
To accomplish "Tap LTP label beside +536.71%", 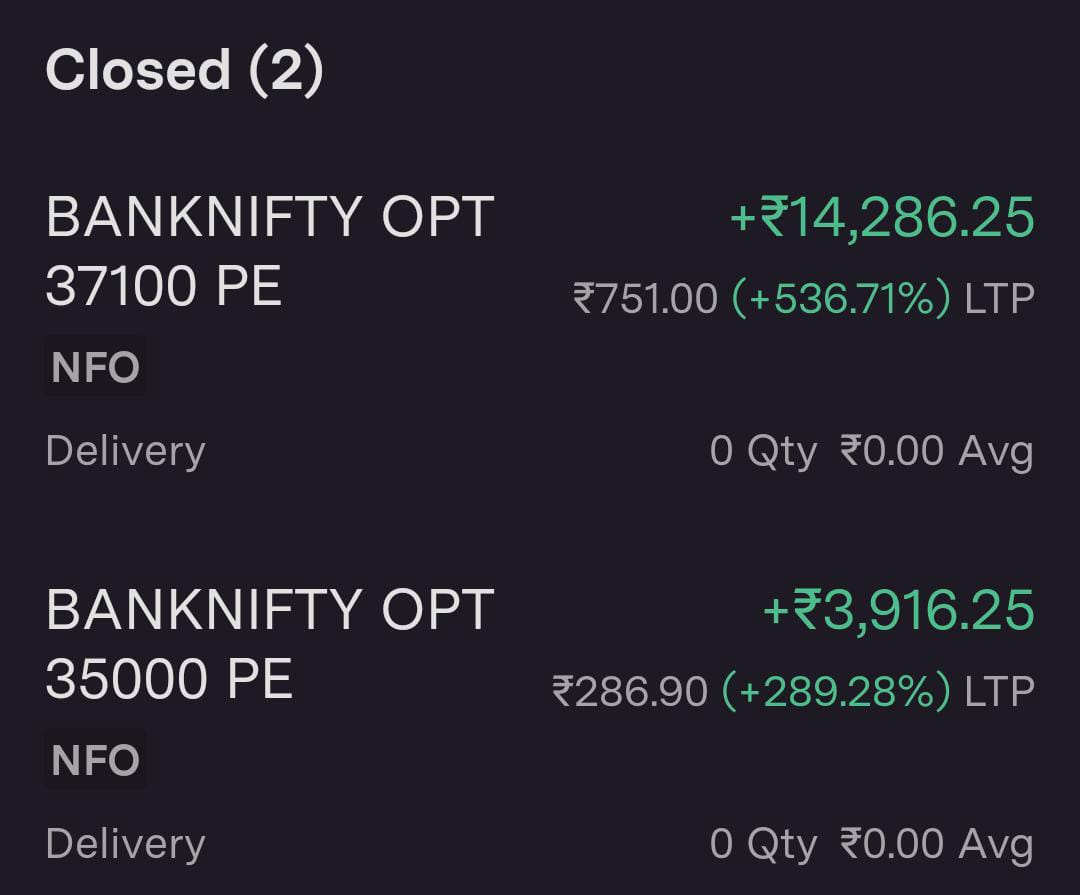I will (x=999, y=298).
